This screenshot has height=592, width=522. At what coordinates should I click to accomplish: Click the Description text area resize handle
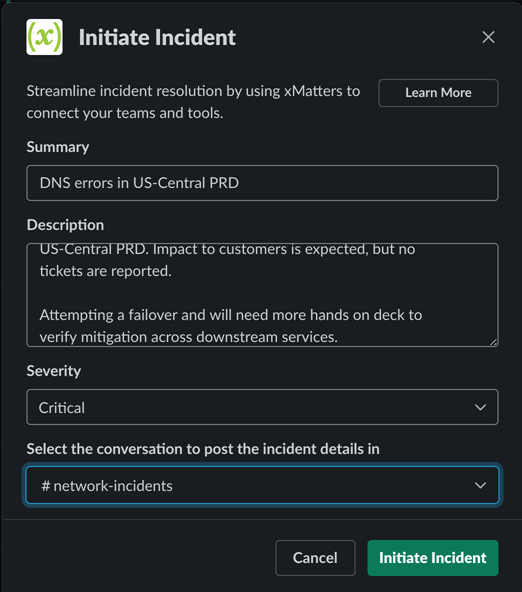click(x=493, y=342)
